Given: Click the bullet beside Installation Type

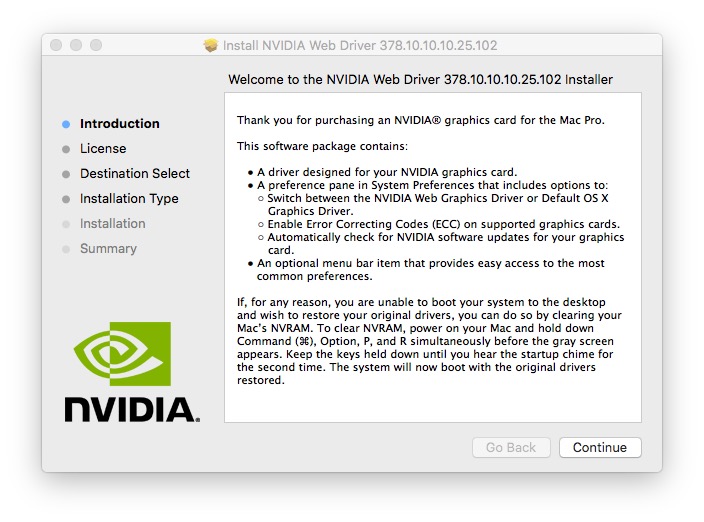Looking at the screenshot, I should (x=66, y=199).
